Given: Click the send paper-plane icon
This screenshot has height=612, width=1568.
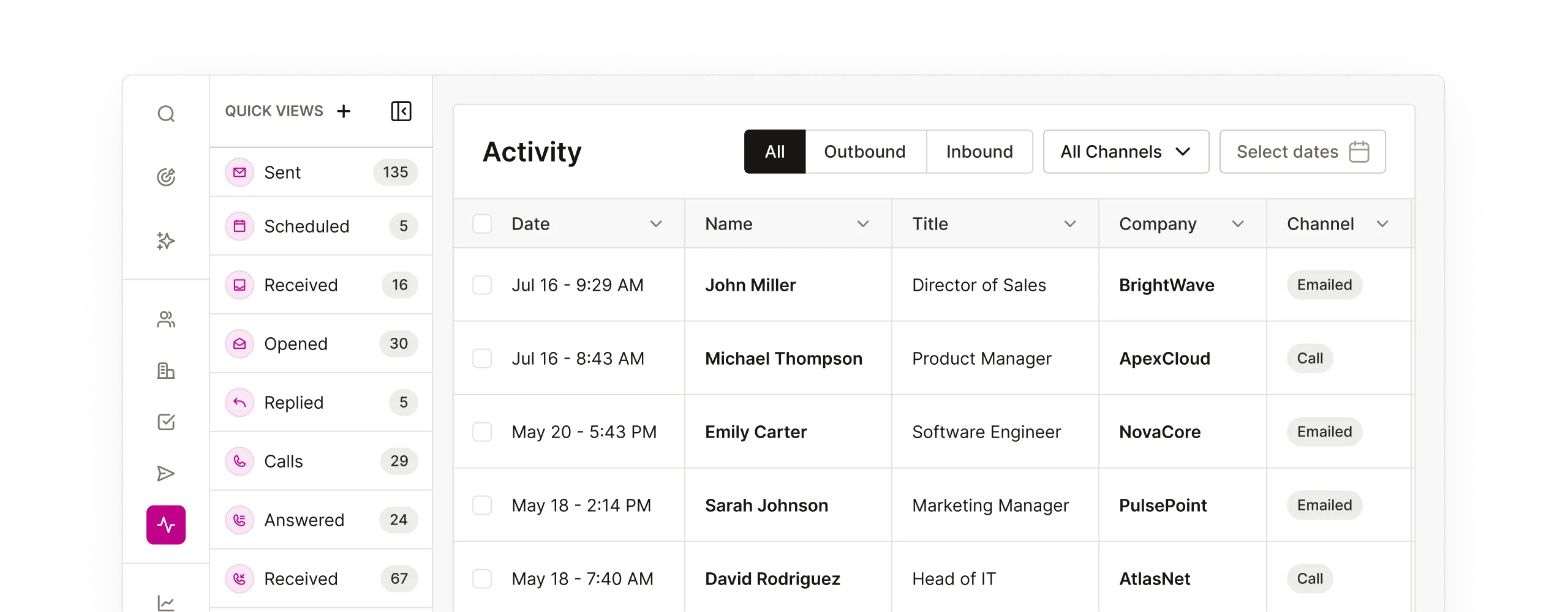Looking at the screenshot, I should click(x=165, y=473).
